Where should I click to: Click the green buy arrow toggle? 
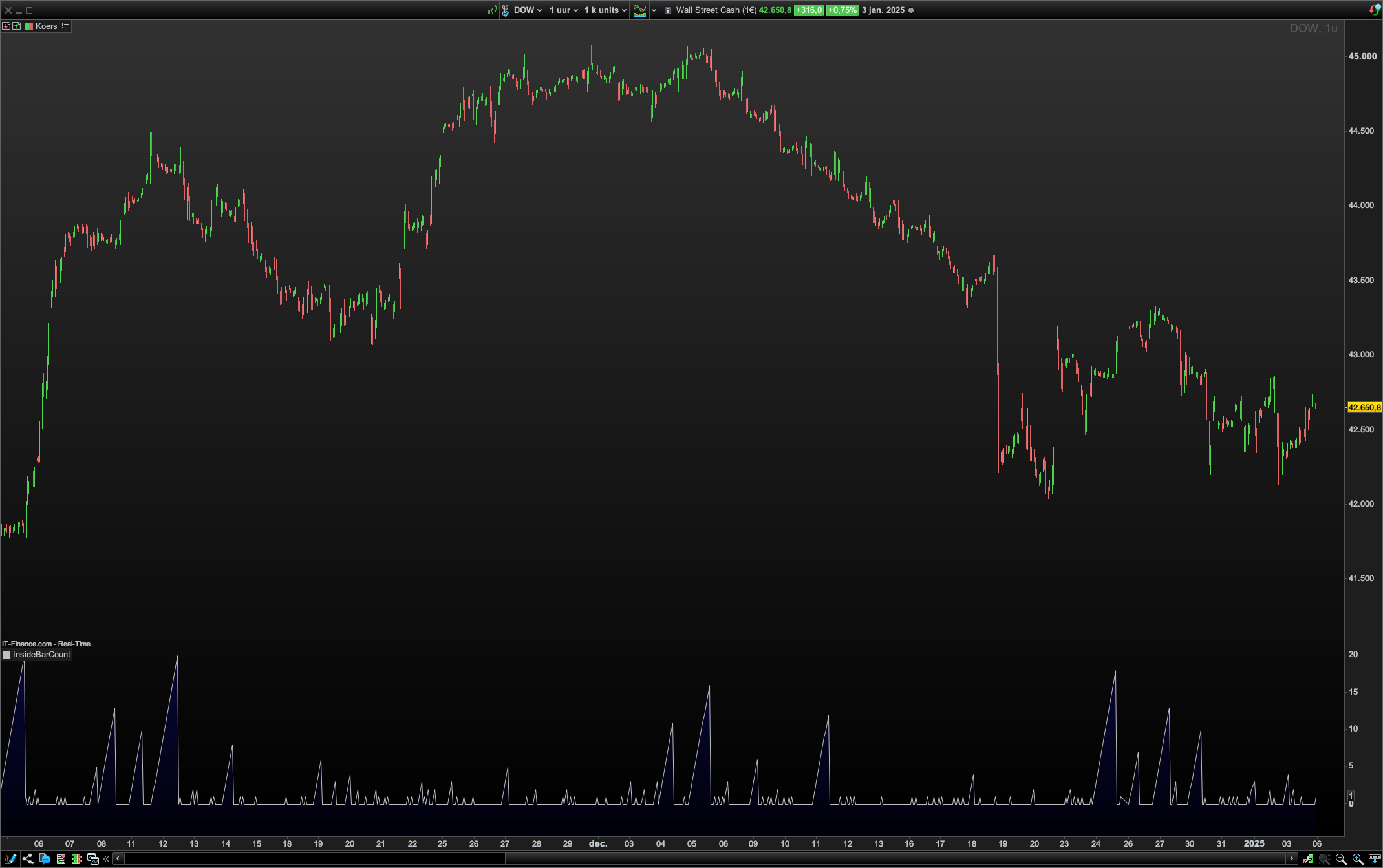17,26
